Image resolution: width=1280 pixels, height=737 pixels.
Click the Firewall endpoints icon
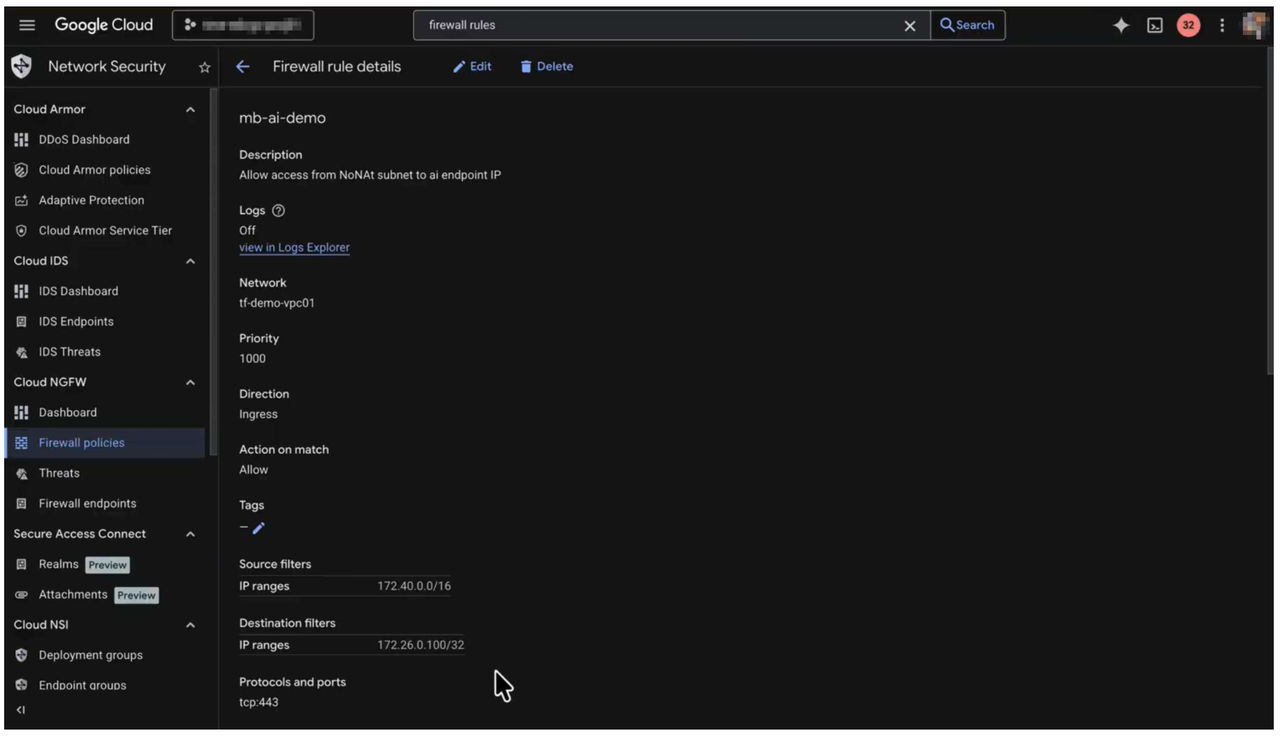[21, 504]
